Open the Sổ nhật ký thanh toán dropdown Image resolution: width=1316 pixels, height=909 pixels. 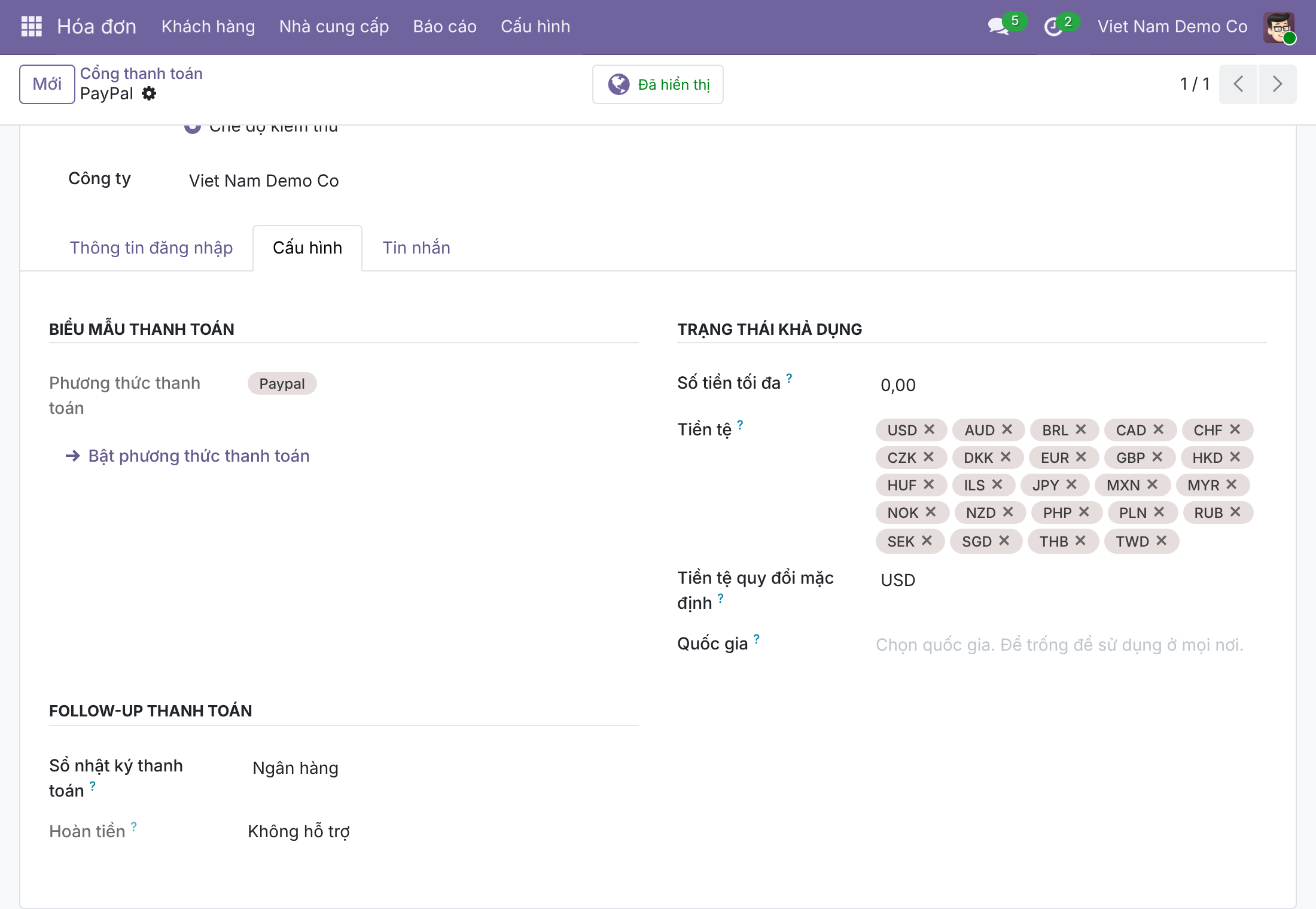click(443, 768)
